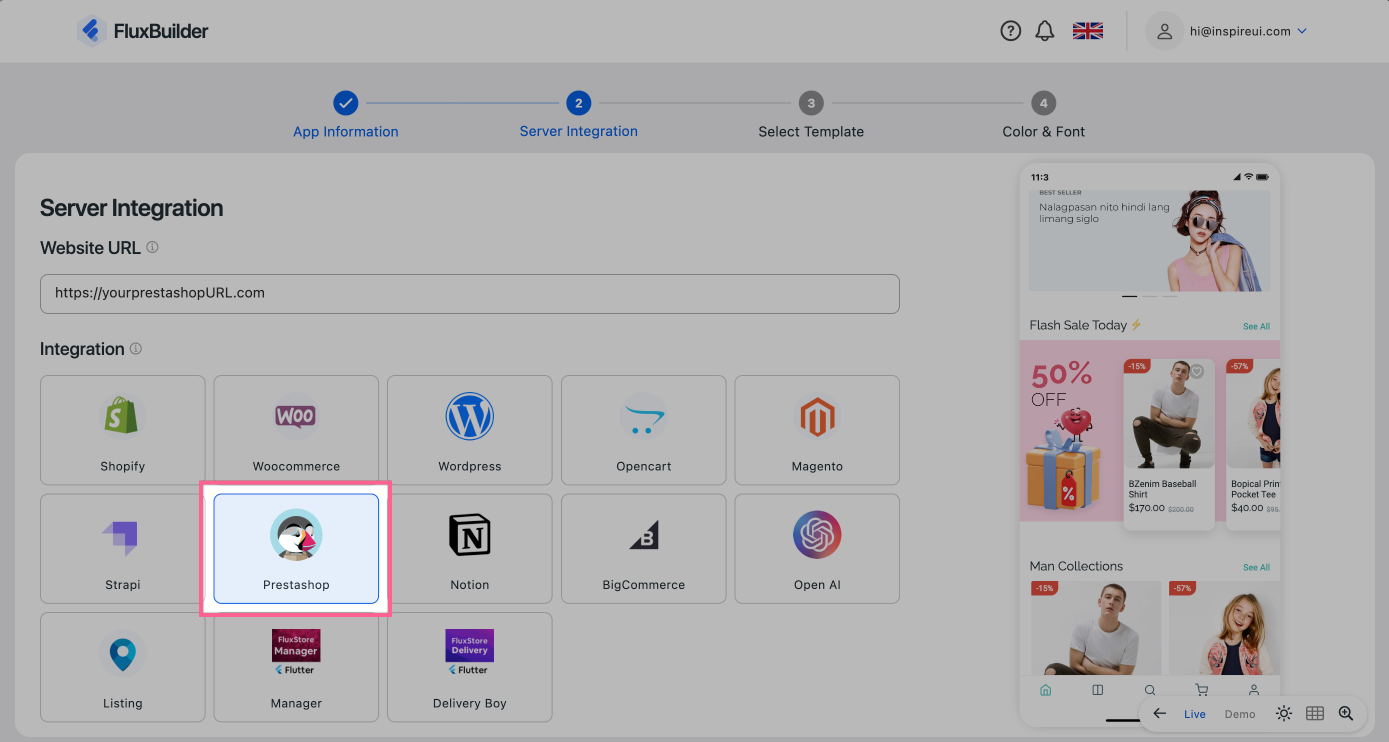Select the Magento integration tile
1389x742 pixels.
coord(817,430)
